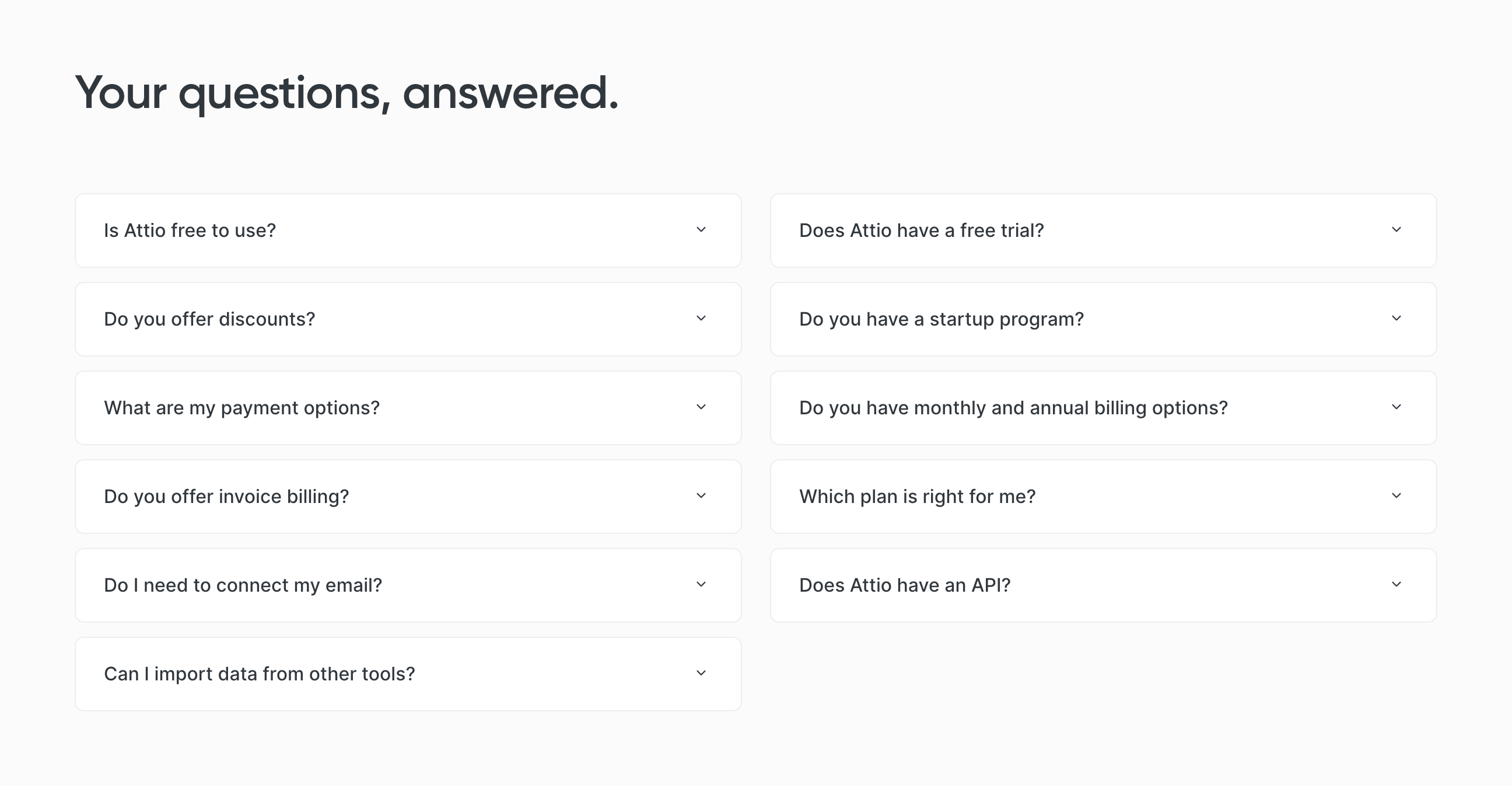Expand the 'Is Attio free to use?' question
The image size is (1512, 786).
click(x=407, y=230)
